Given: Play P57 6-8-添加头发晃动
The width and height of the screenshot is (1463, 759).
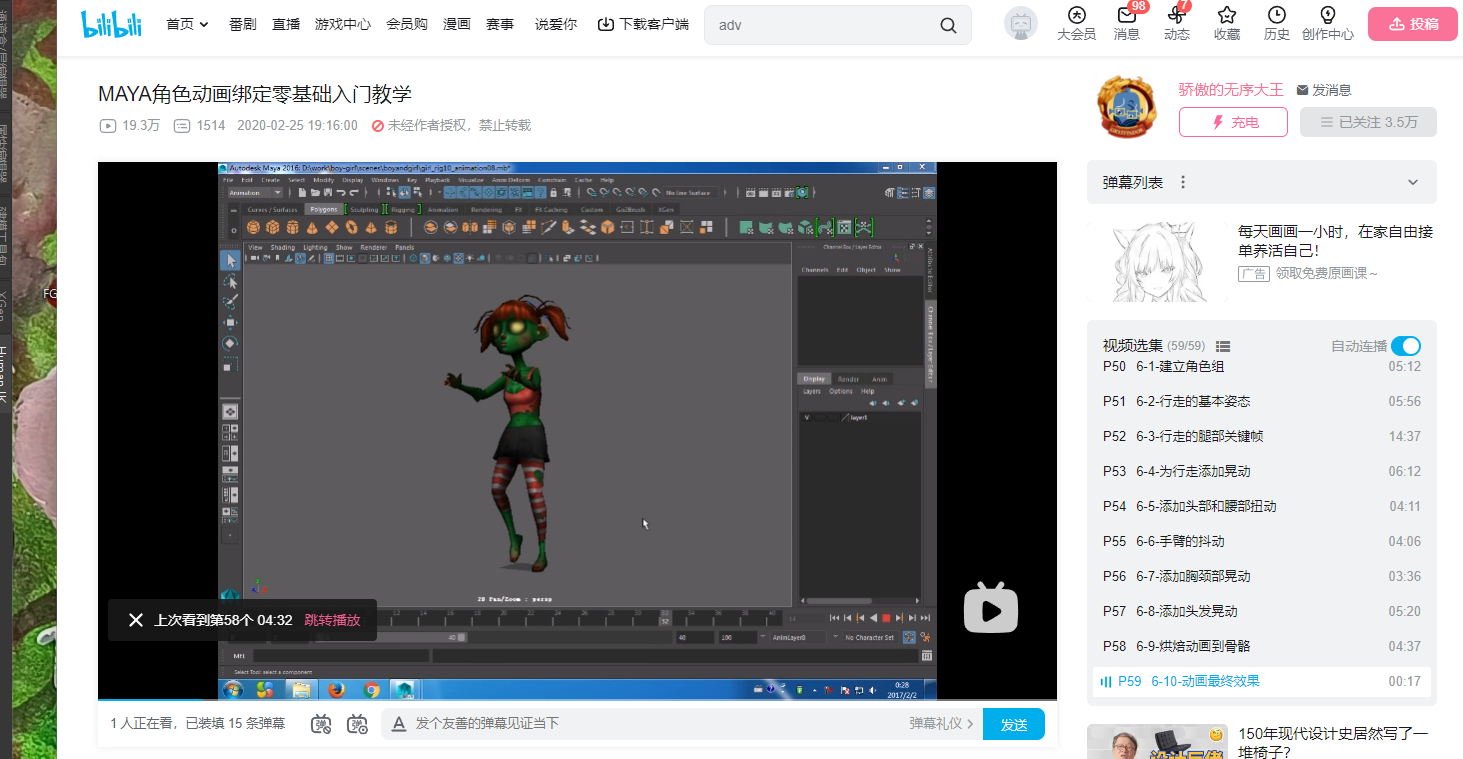Looking at the screenshot, I should click(x=1262, y=611).
